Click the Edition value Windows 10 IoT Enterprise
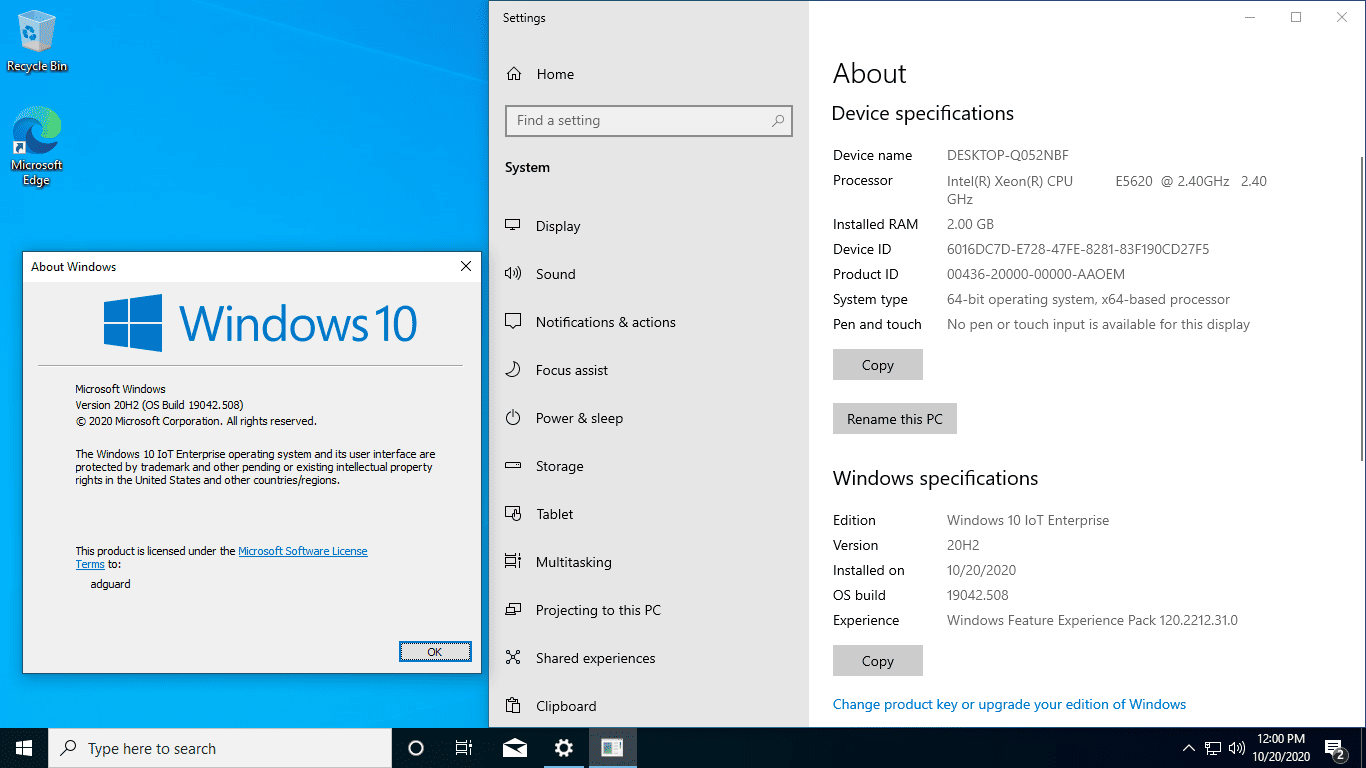Image resolution: width=1366 pixels, height=768 pixels. [1028, 520]
